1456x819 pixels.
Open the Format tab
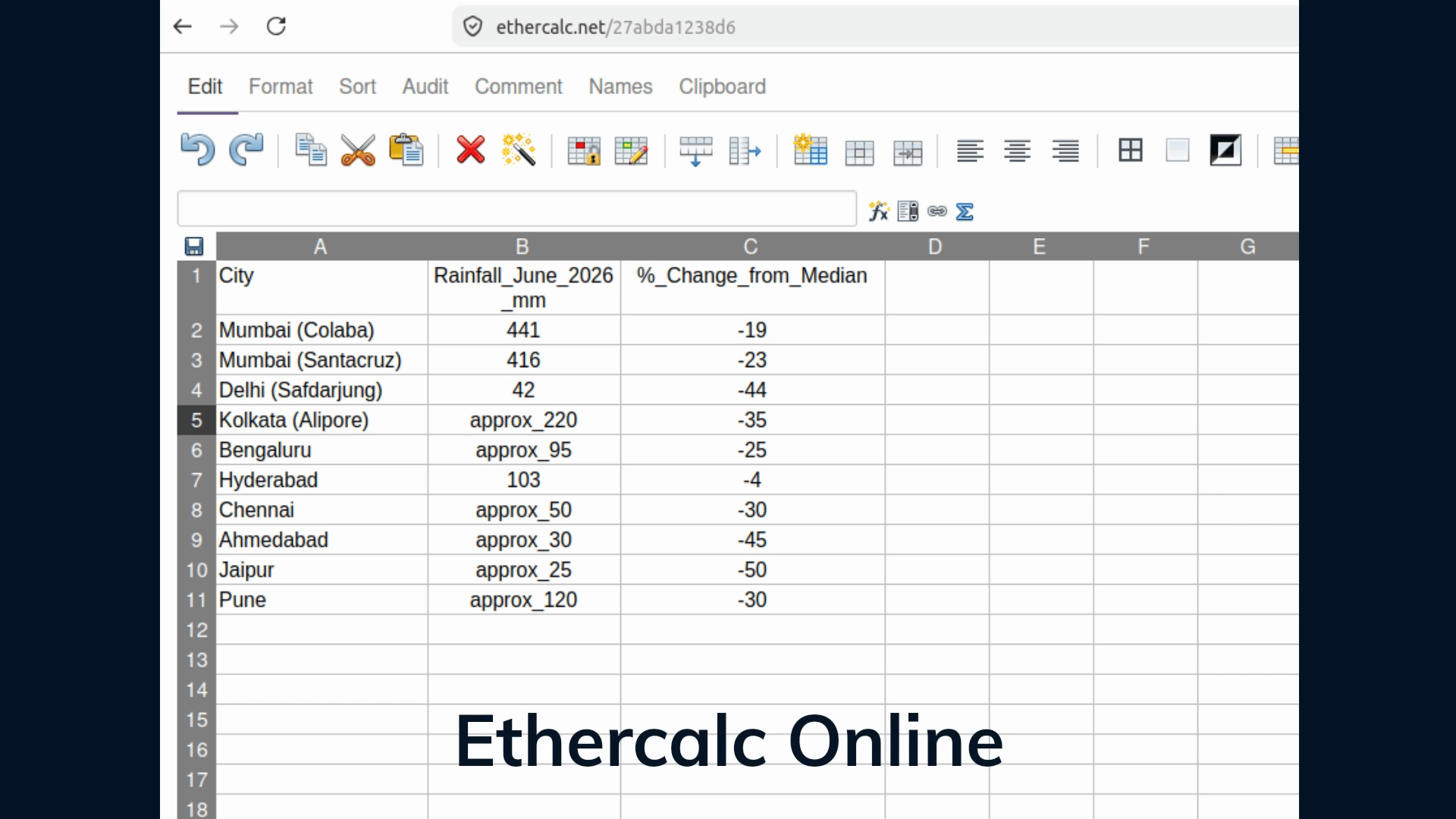click(x=281, y=86)
